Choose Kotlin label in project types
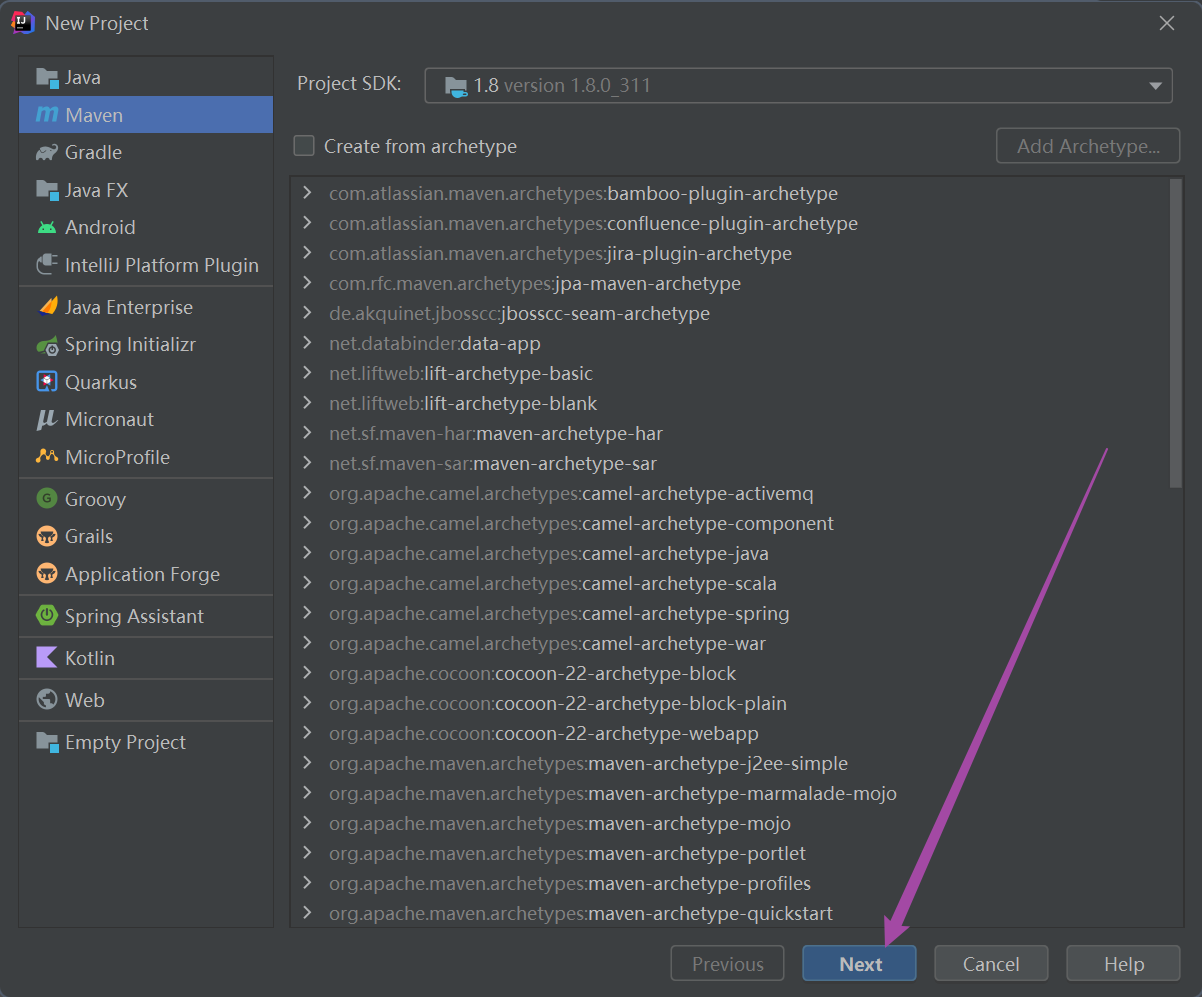This screenshot has width=1202, height=997. (90, 658)
